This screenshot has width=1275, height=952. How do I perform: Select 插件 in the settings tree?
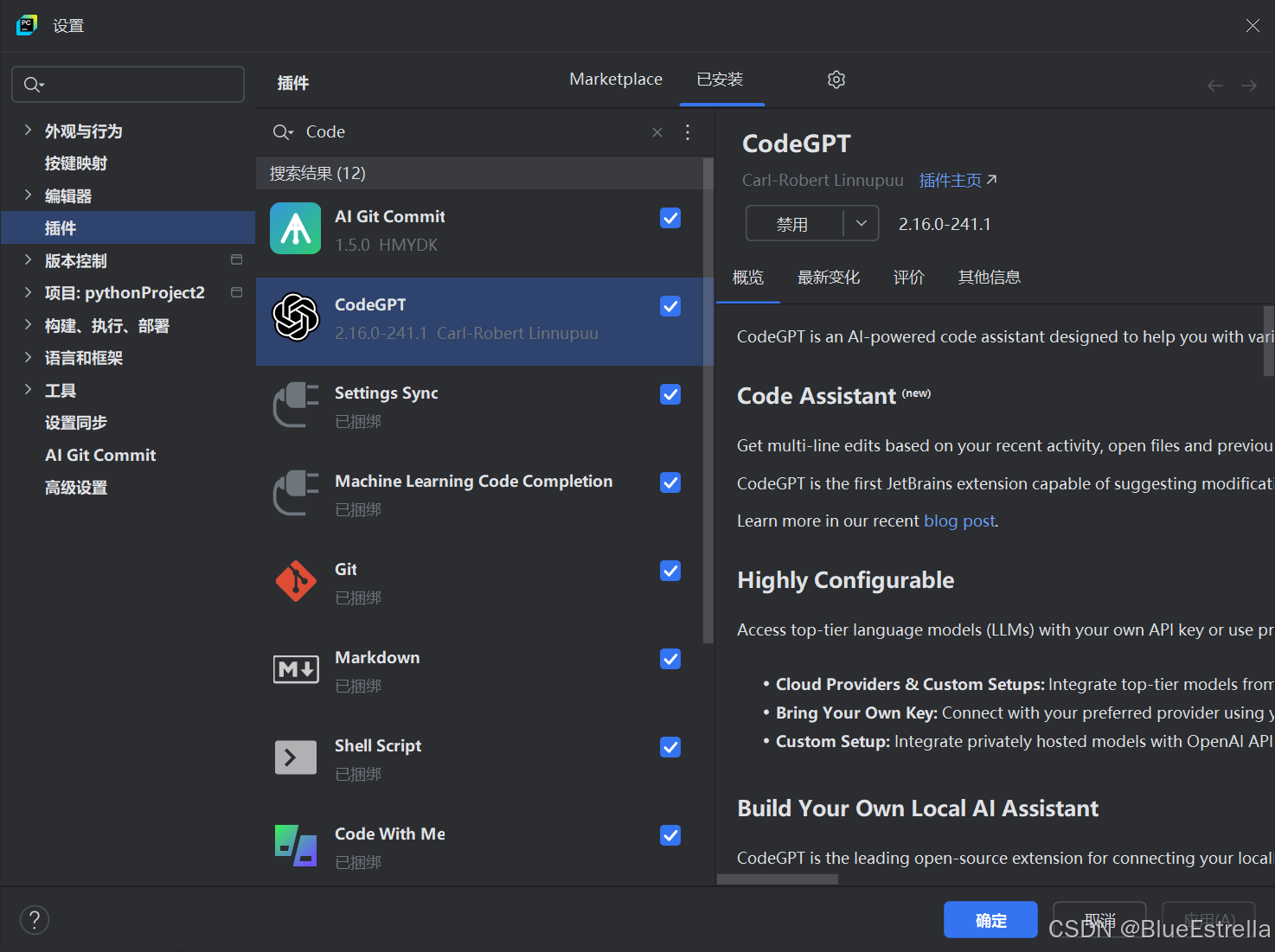pyautogui.click(x=128, y=227)
